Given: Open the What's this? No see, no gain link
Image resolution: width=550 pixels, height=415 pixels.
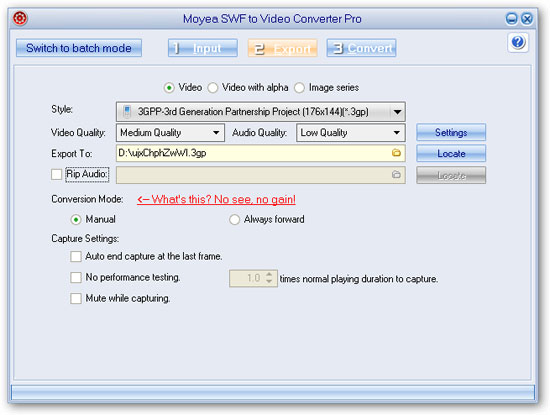Looking at the screenshot, I should click(216, 200).
